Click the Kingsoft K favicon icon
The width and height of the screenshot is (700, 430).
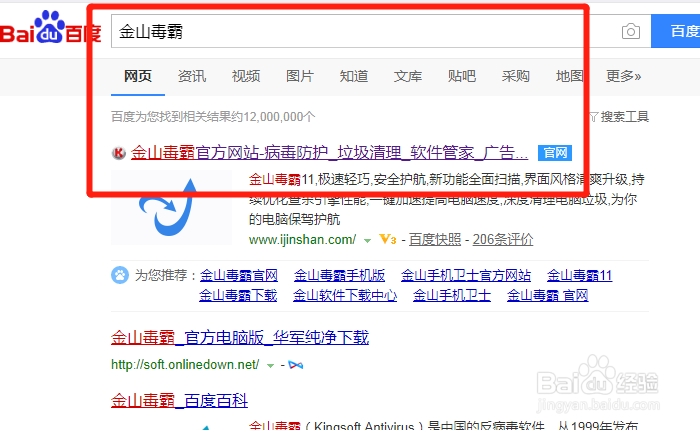(x=118, y=153)
